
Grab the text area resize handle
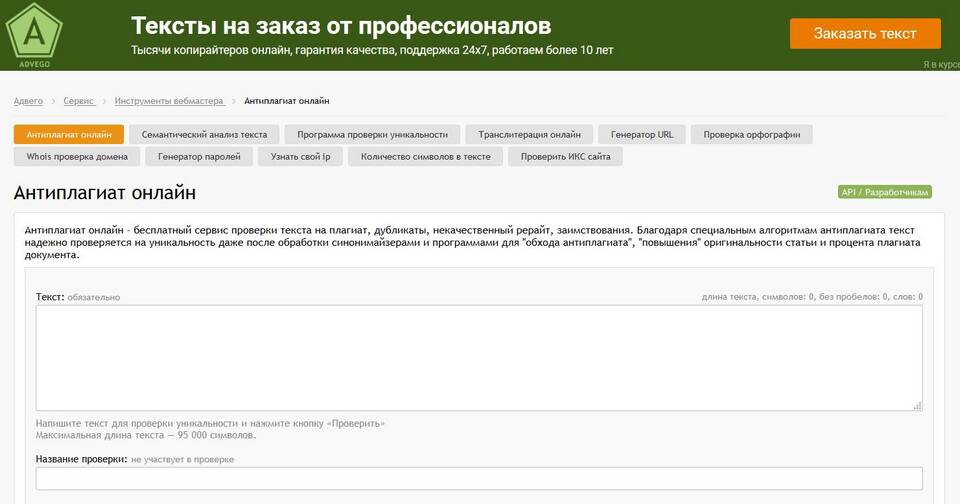pos(917,405)
